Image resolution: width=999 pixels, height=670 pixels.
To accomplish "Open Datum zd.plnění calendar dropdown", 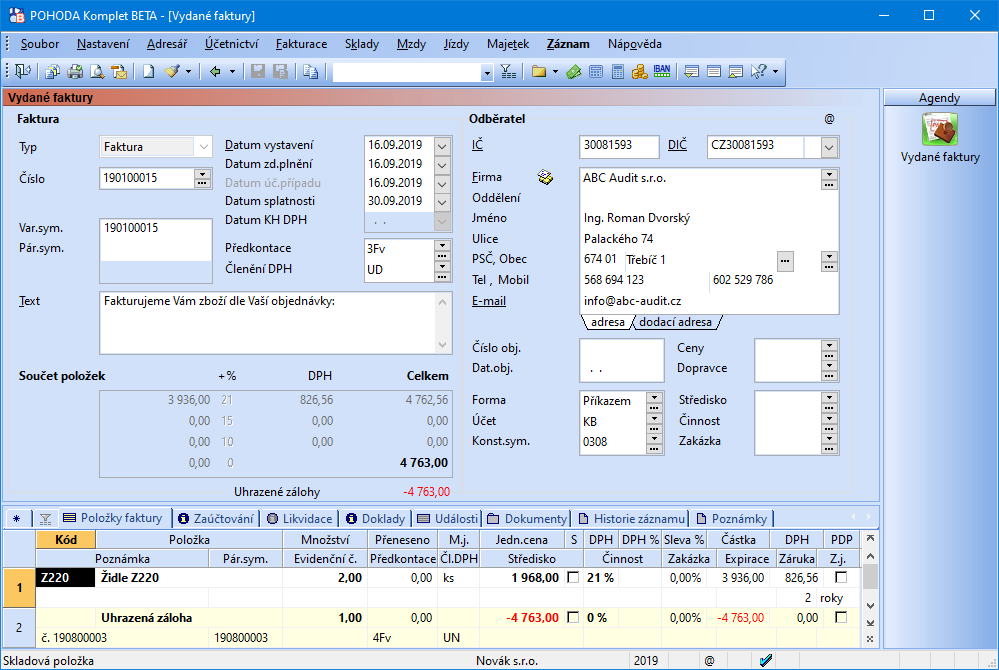I will pyautogui.click(x=442, y=165).
